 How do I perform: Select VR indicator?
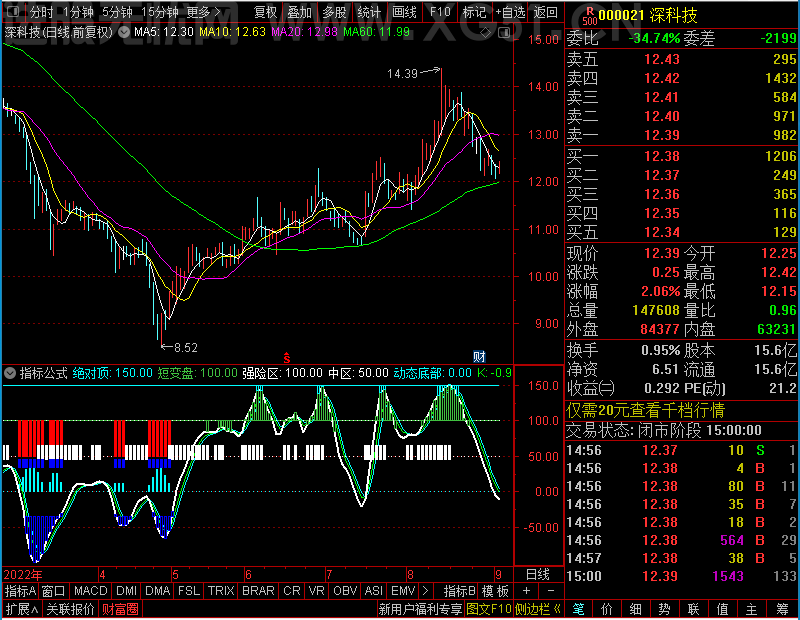click(316, 591)
